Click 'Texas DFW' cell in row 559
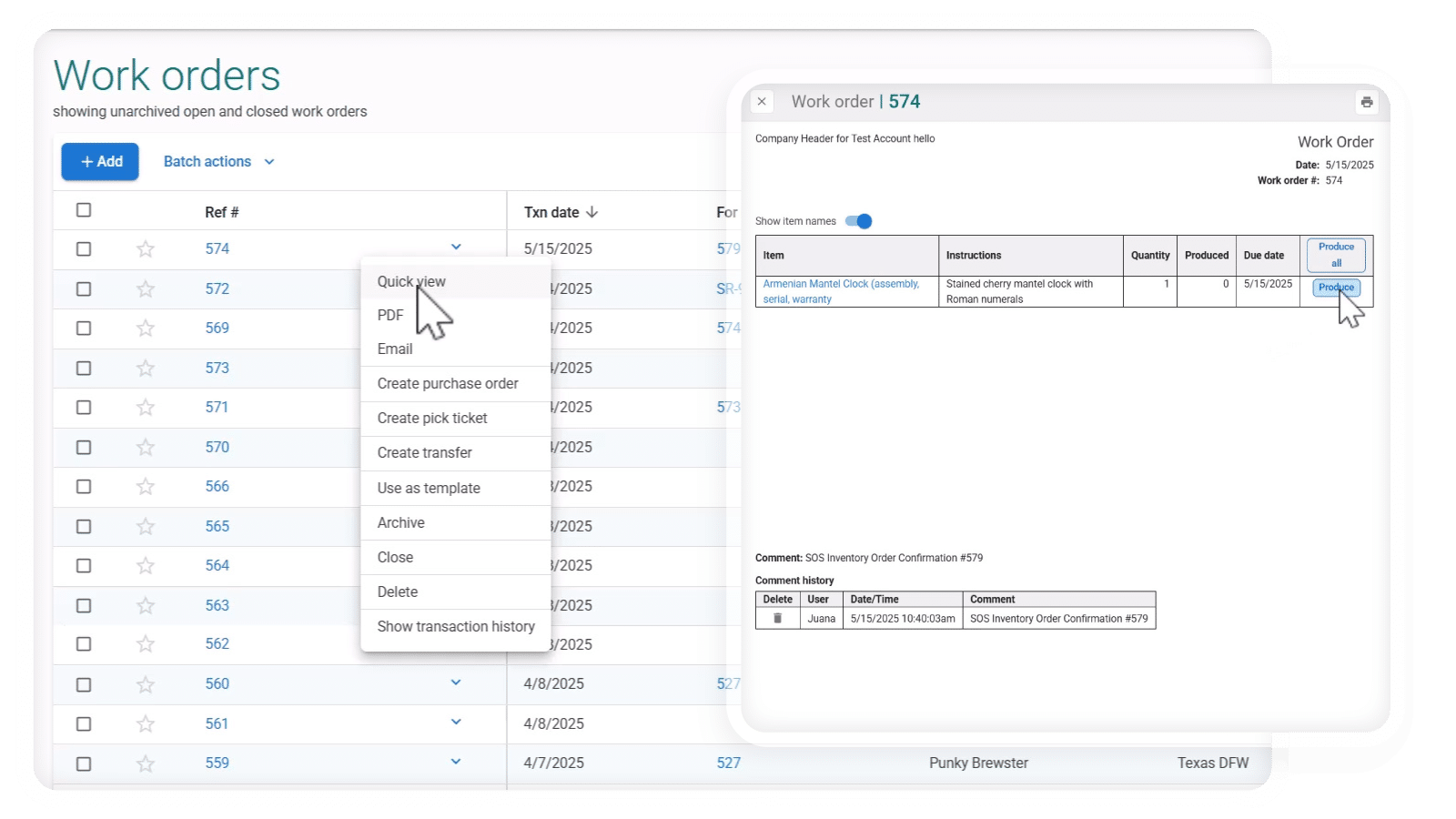The width and height of the screenshot is (1456, 819). click(1213, 763)
